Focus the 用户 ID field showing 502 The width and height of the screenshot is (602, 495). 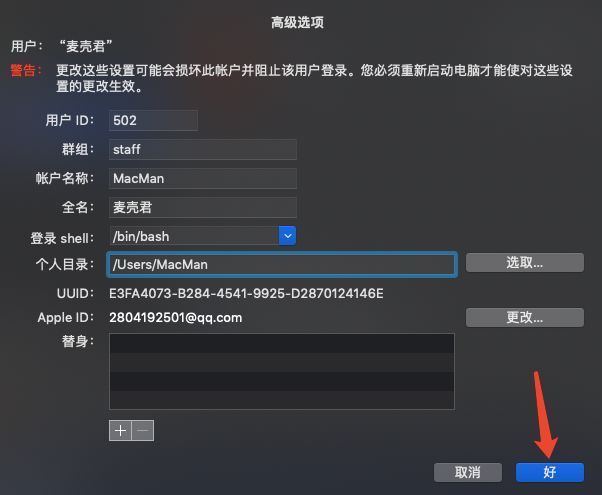tap(154, 121)
